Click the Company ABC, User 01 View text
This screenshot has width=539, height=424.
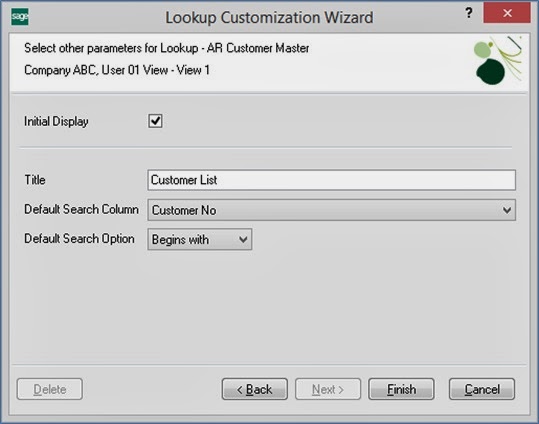(96, 70)
